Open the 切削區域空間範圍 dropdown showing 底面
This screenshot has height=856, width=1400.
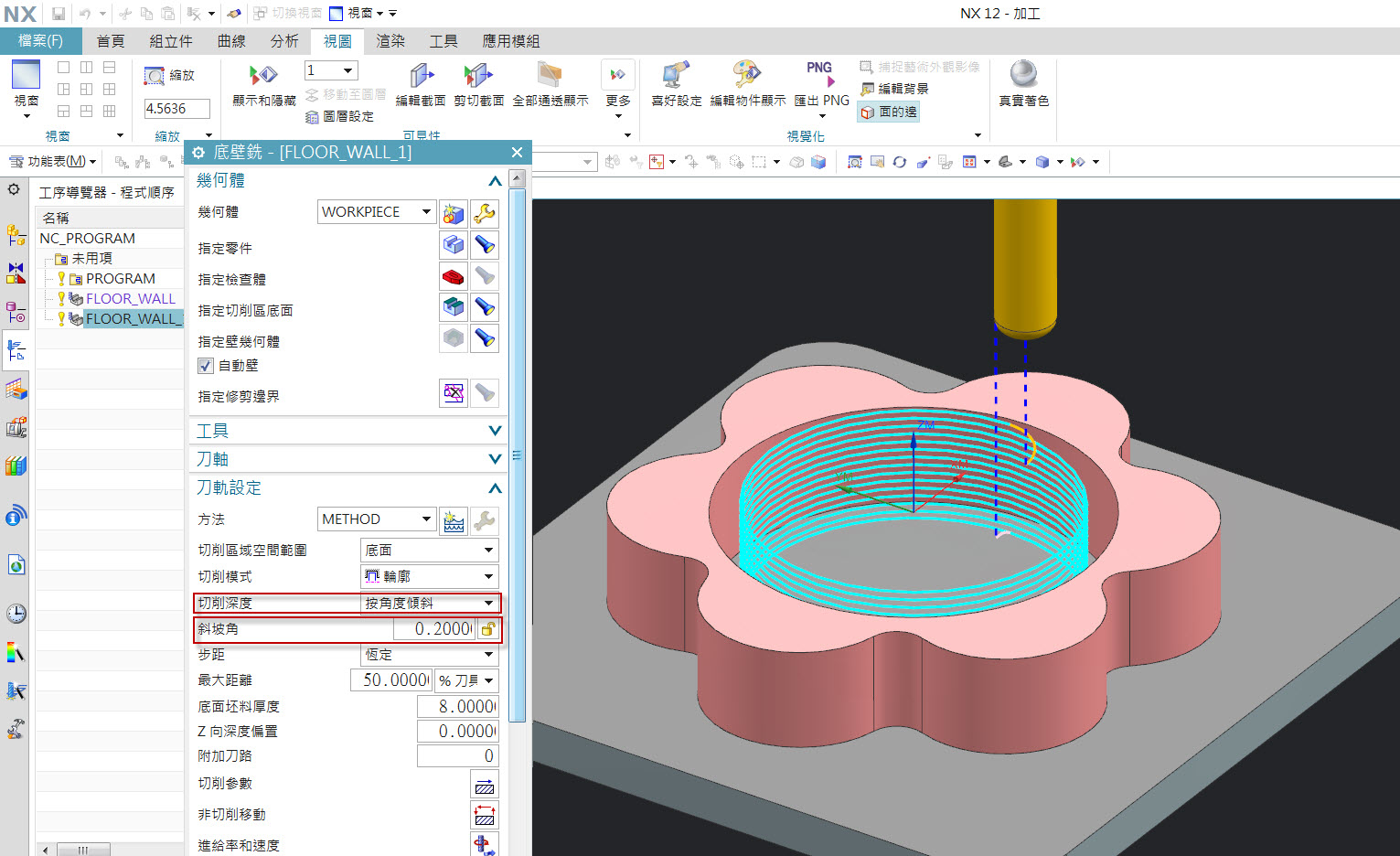click(430, 551)
